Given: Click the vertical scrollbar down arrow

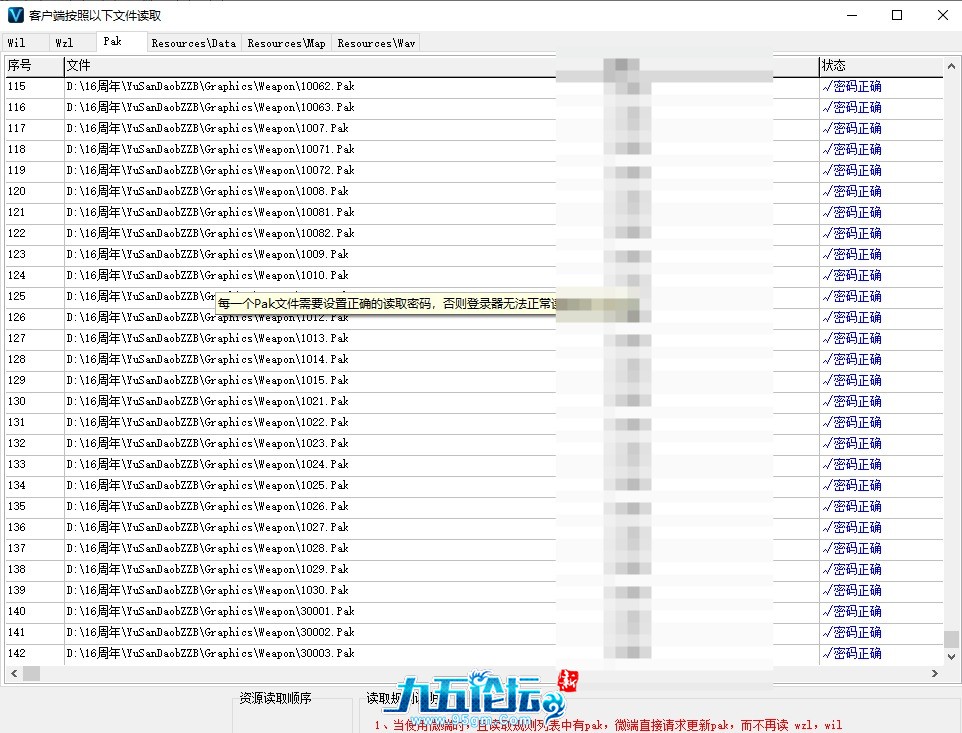Looking at the screenshot, I should 951,656.
